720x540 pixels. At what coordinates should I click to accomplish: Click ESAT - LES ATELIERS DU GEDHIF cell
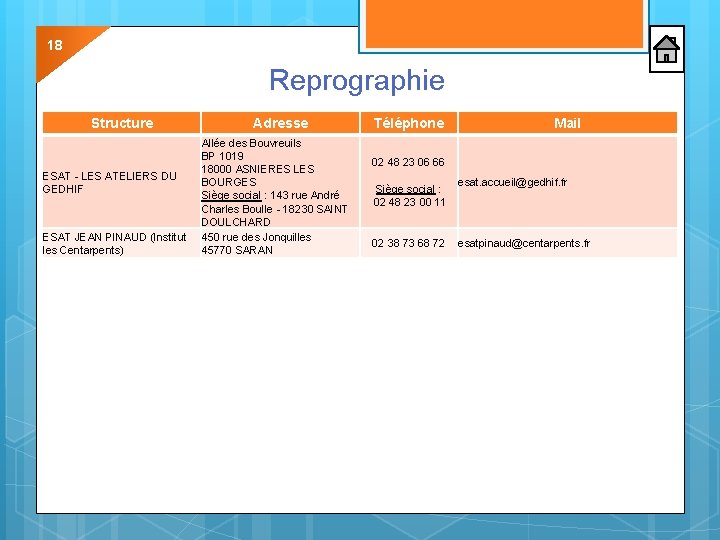click(122, 182)
